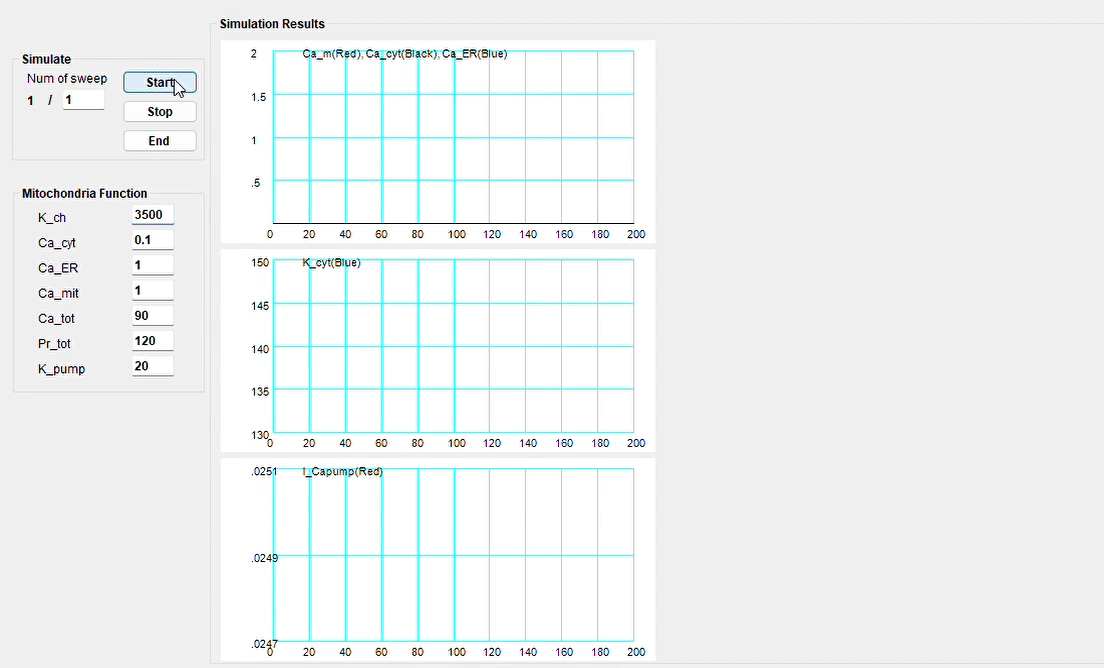Focus the K_pump value field
1104x668 pixels.
point(152,367)
